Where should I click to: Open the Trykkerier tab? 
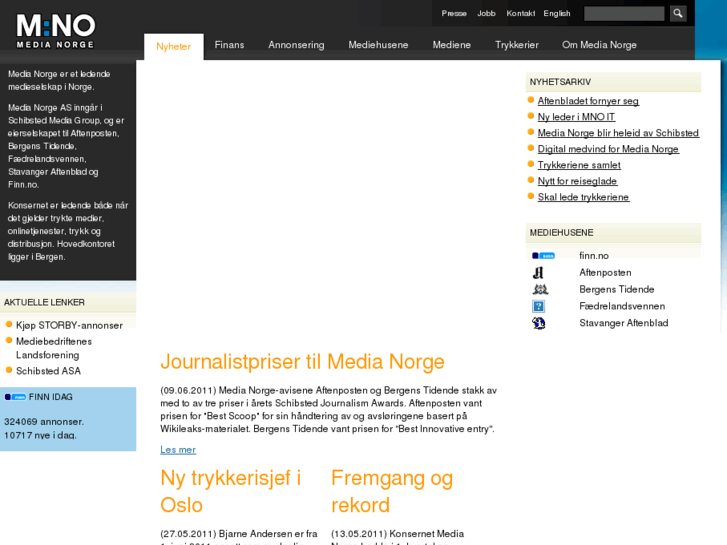pos(517,45)
